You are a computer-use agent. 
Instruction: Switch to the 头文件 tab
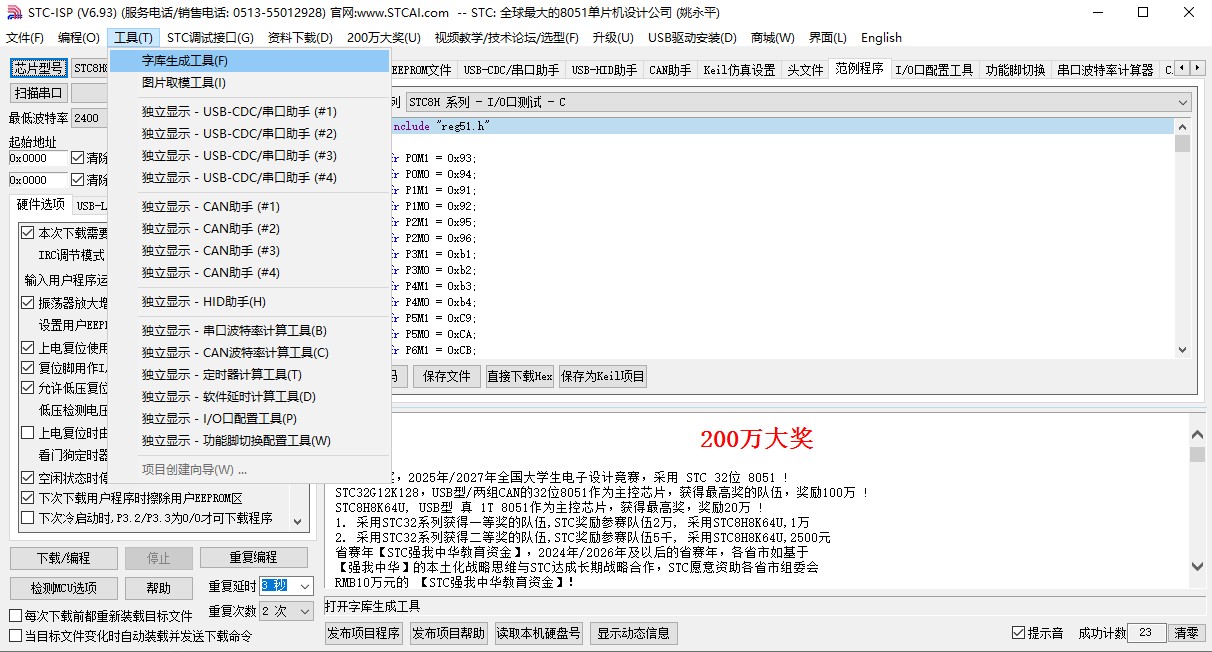pyautogui.click(x=805, y=70)
